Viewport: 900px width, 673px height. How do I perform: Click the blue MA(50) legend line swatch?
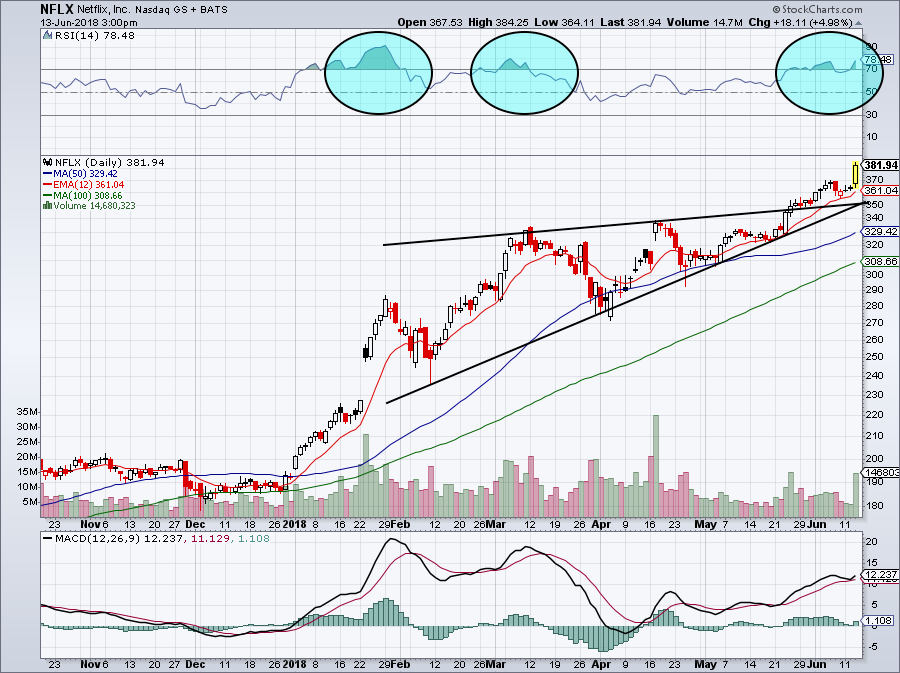[48, 174]
